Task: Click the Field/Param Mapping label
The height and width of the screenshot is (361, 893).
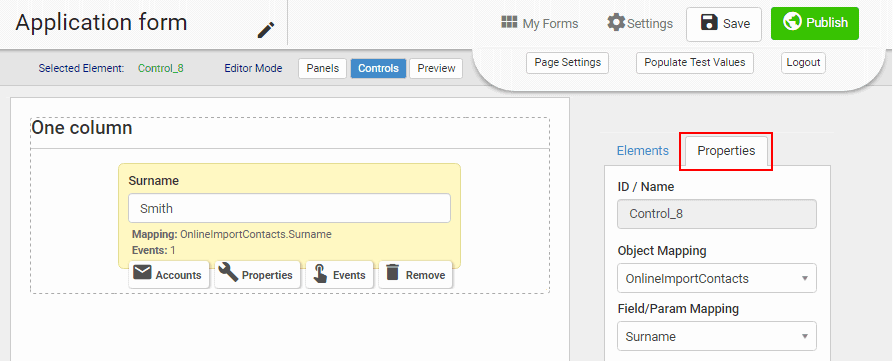Action: 678,309
